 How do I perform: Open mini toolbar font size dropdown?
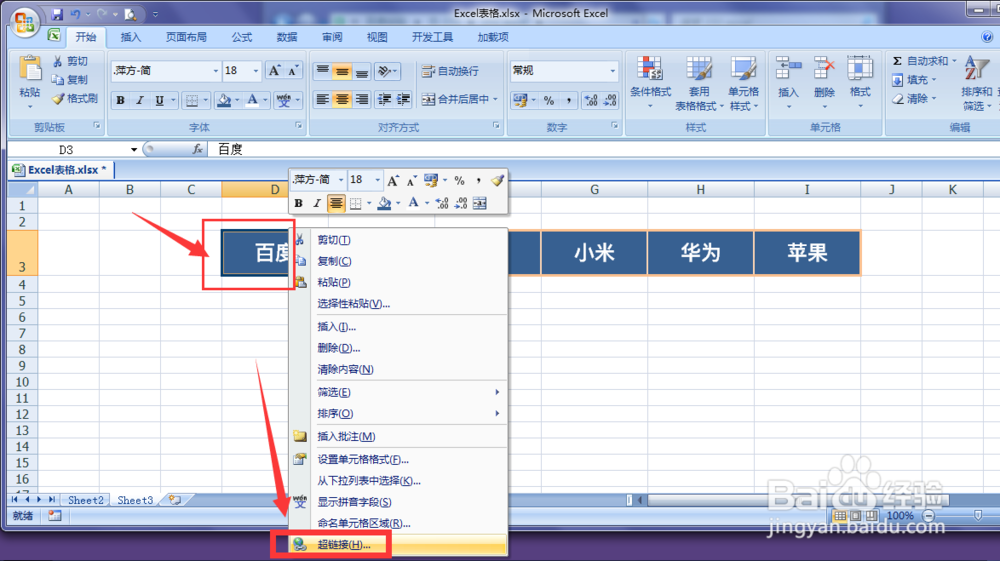click(377, 180)
